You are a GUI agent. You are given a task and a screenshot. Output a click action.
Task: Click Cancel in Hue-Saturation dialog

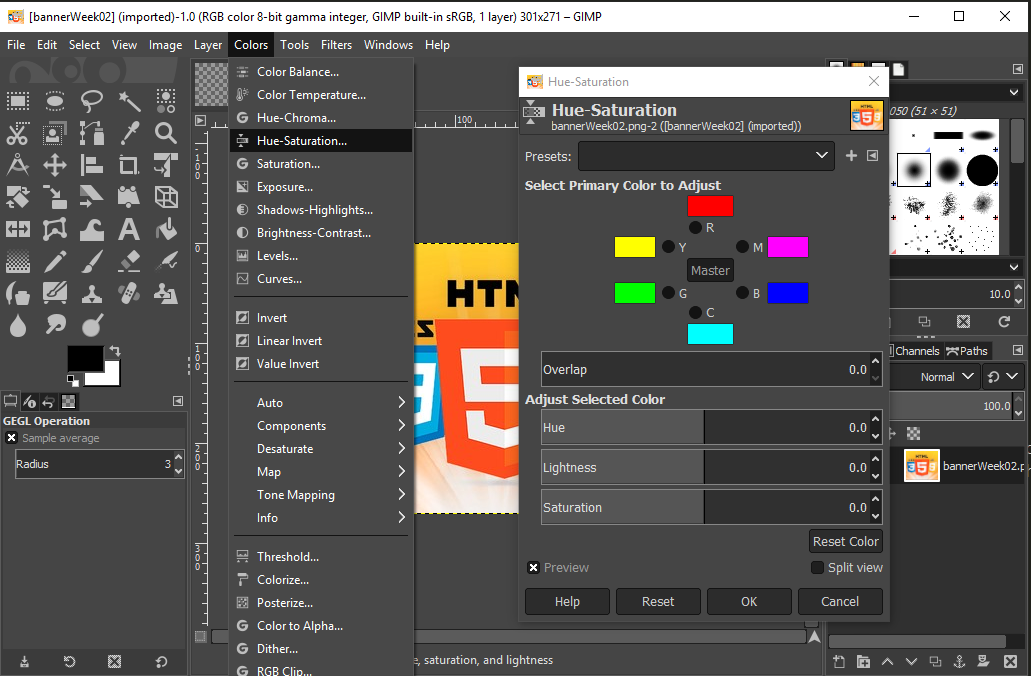(840, 601)
